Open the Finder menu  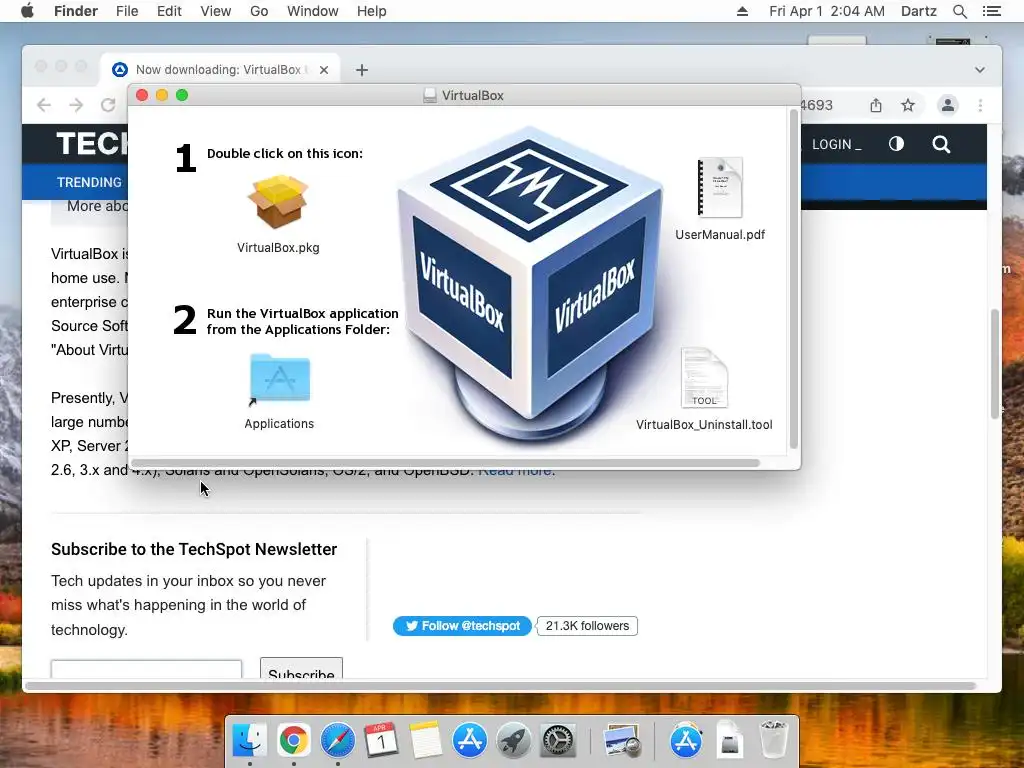pyautogui.click(x=76, y=11)
